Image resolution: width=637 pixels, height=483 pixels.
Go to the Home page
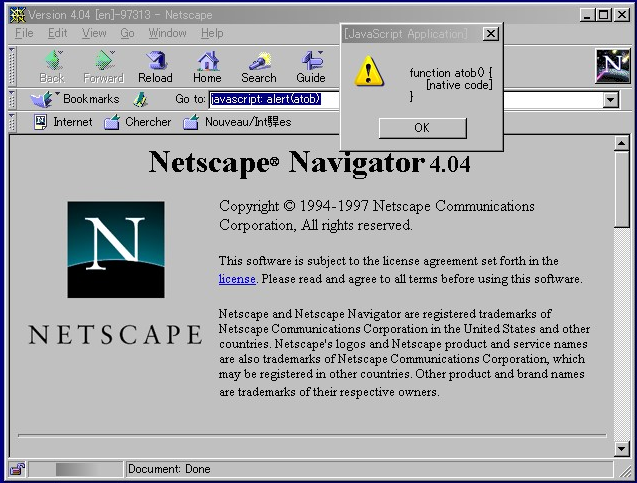[207, 67]
